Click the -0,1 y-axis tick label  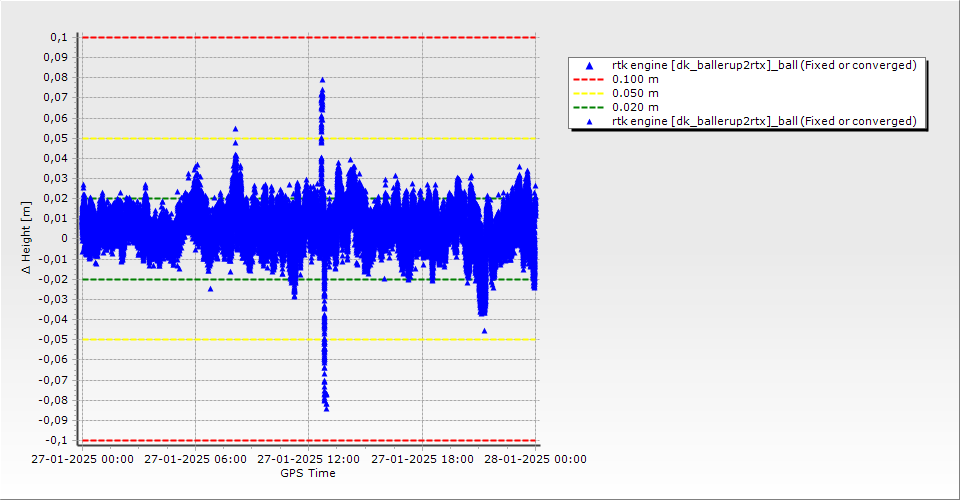[56, 440]
